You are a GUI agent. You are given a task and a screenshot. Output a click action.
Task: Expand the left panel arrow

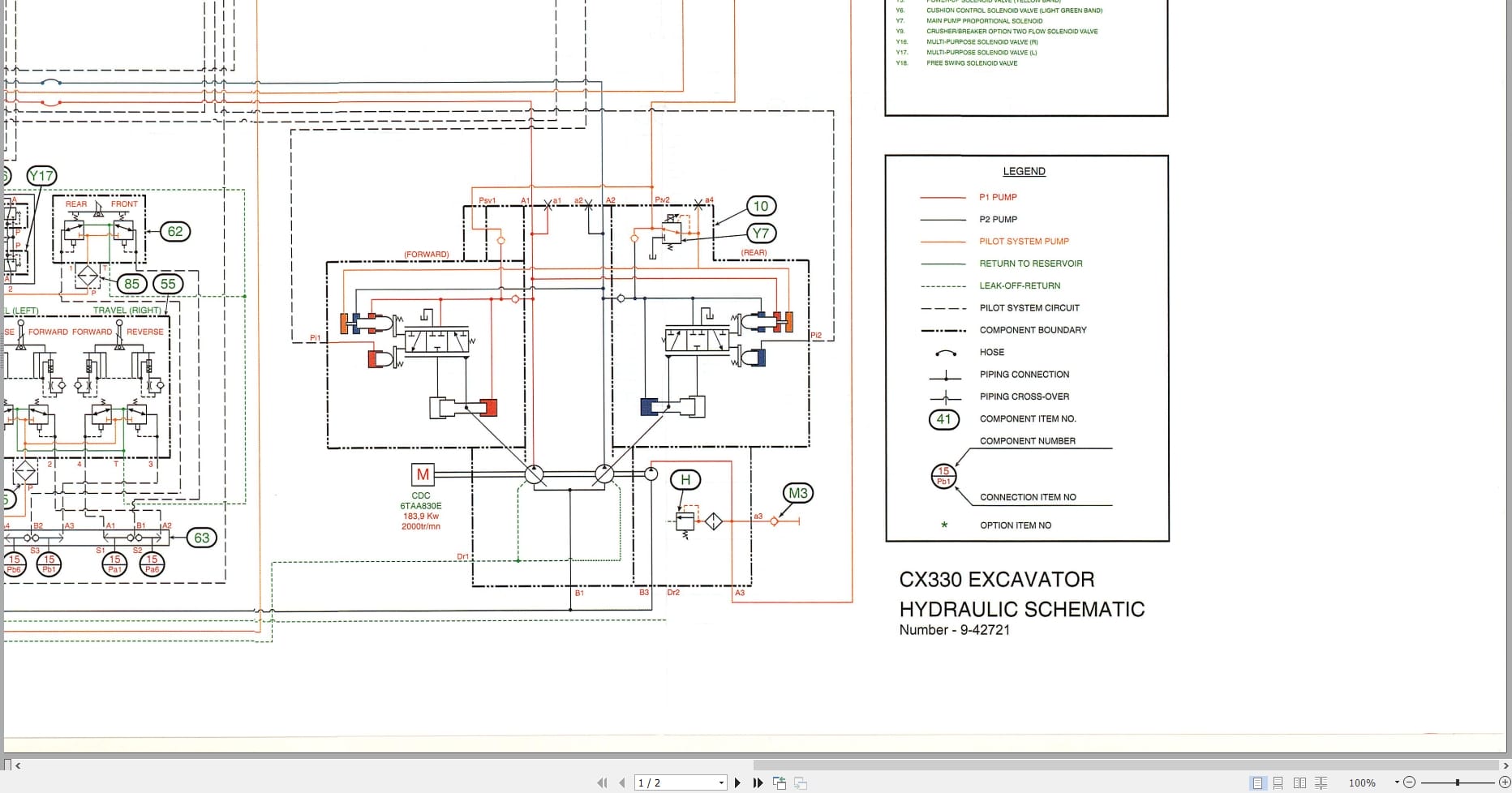pos(17,765)
